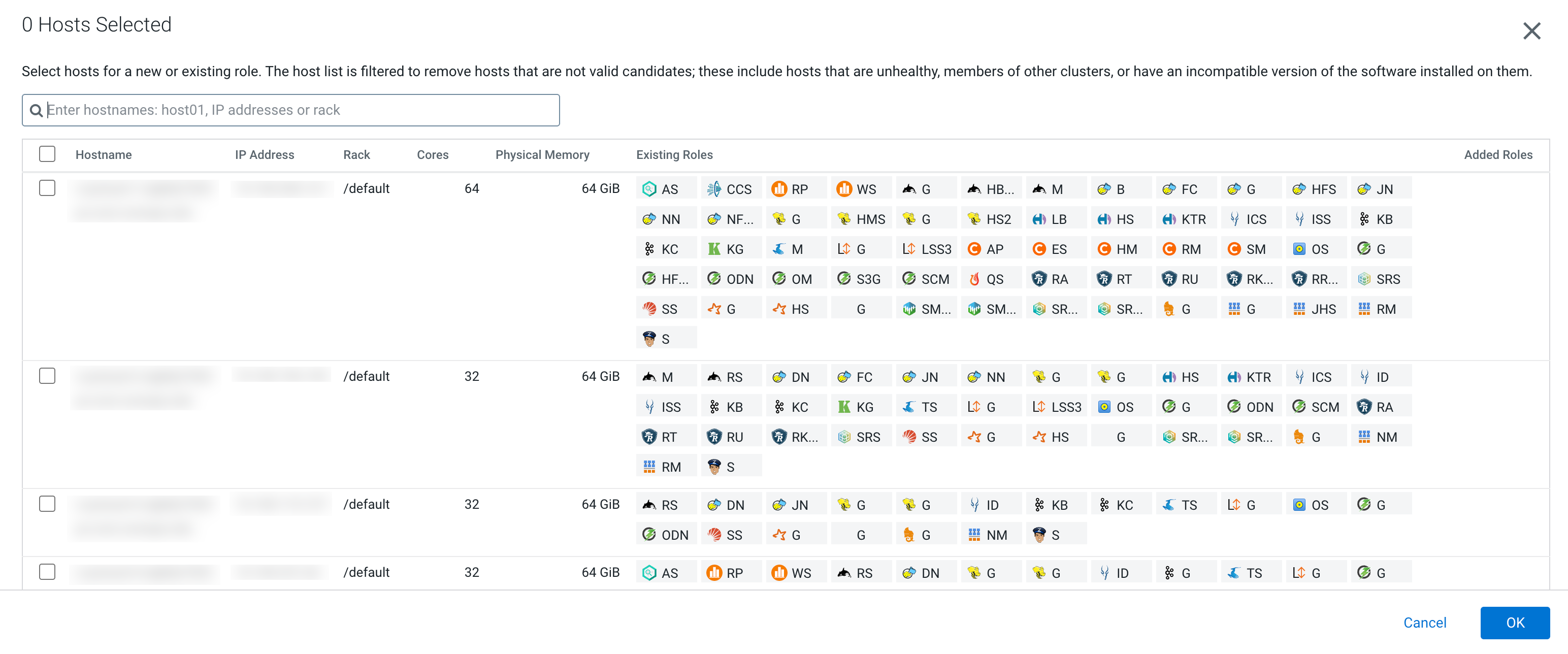
Task: Sort by Hostname column header
Action: click(x=104, y=155)
